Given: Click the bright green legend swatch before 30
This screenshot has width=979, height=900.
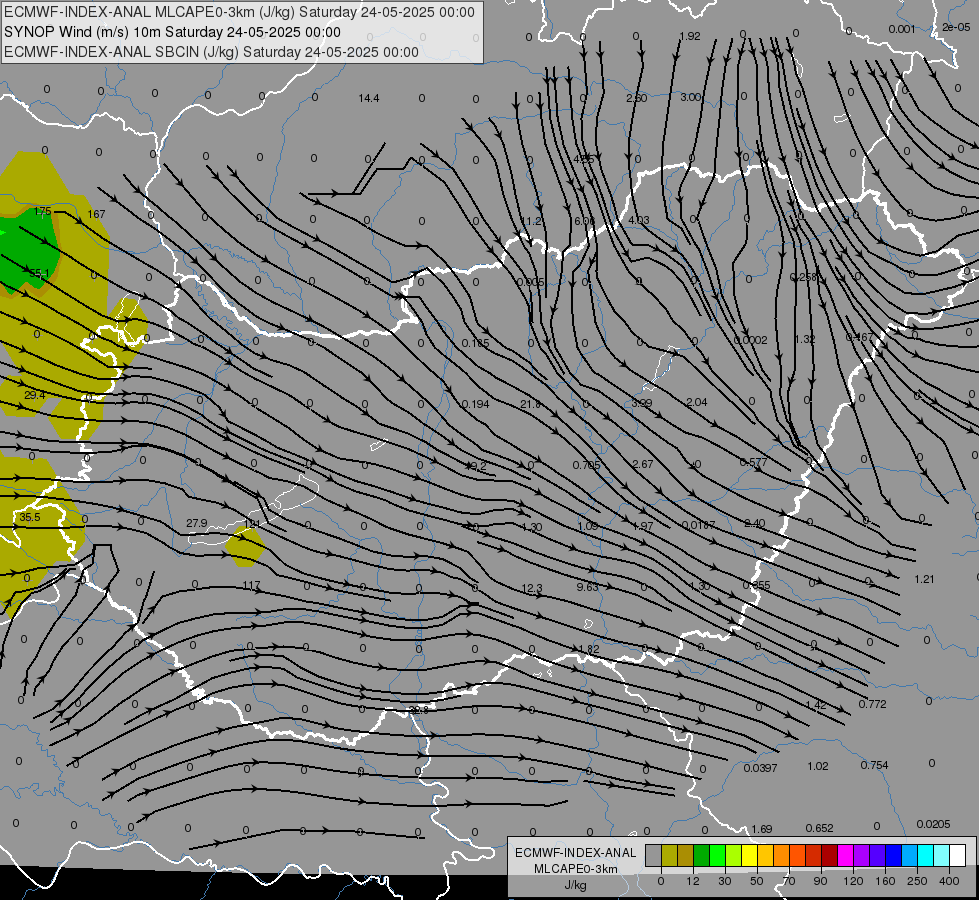Looking at the screenshot, I should coord(717,856).
